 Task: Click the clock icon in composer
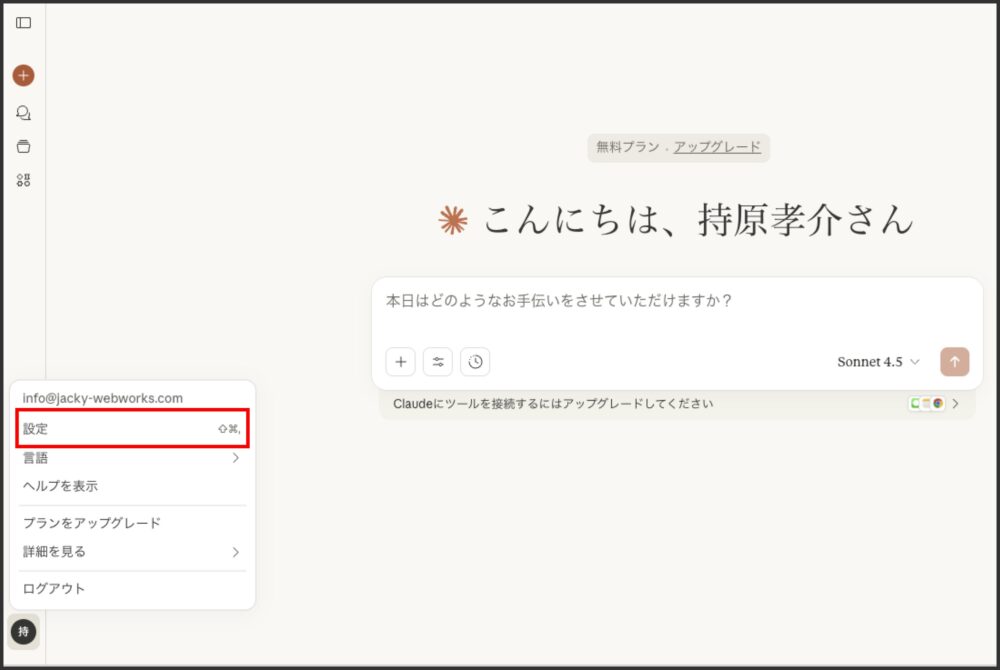475,362
